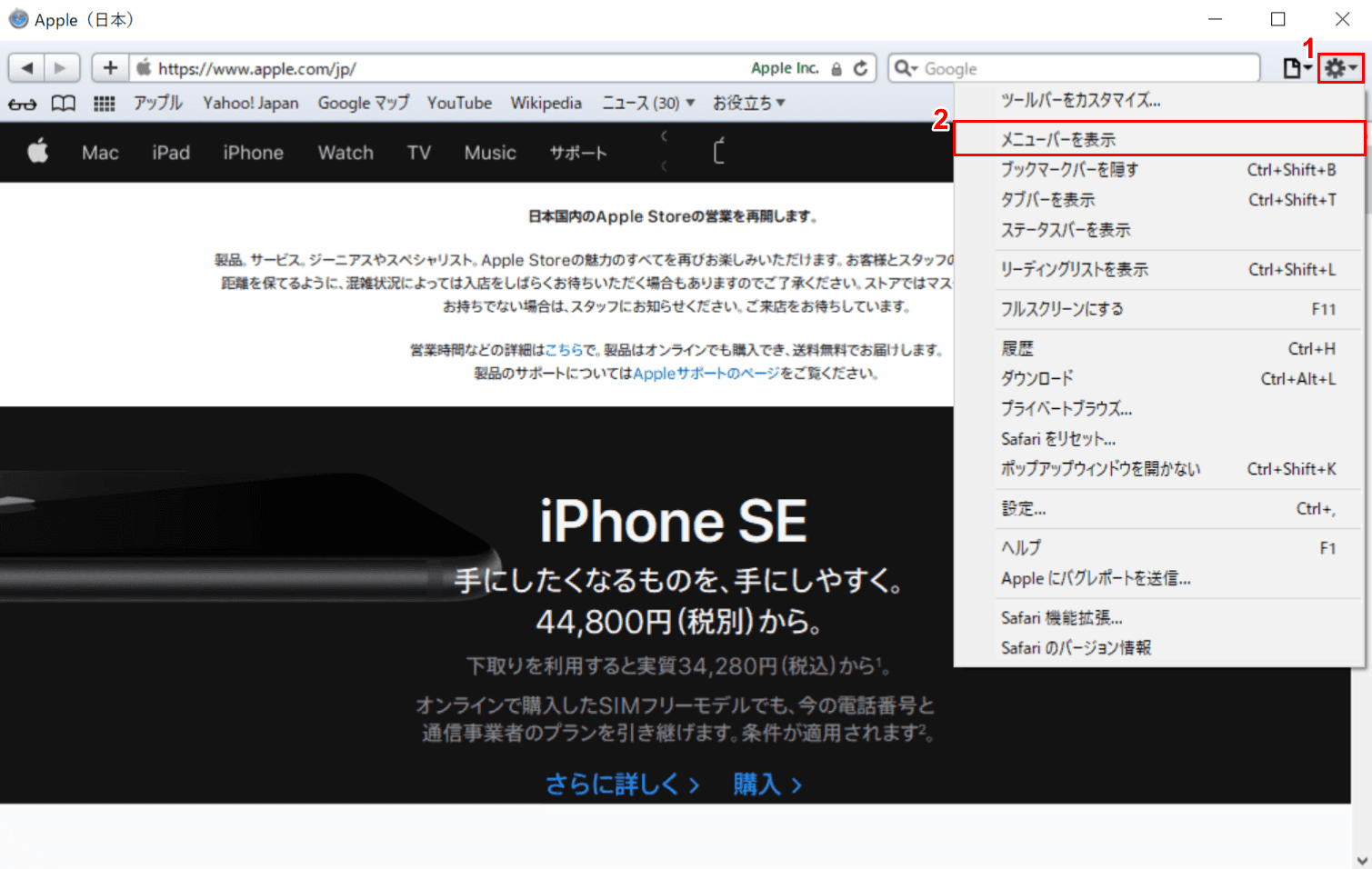
Task: Click the padlock icon in address bar
Action: coord(836,69)
